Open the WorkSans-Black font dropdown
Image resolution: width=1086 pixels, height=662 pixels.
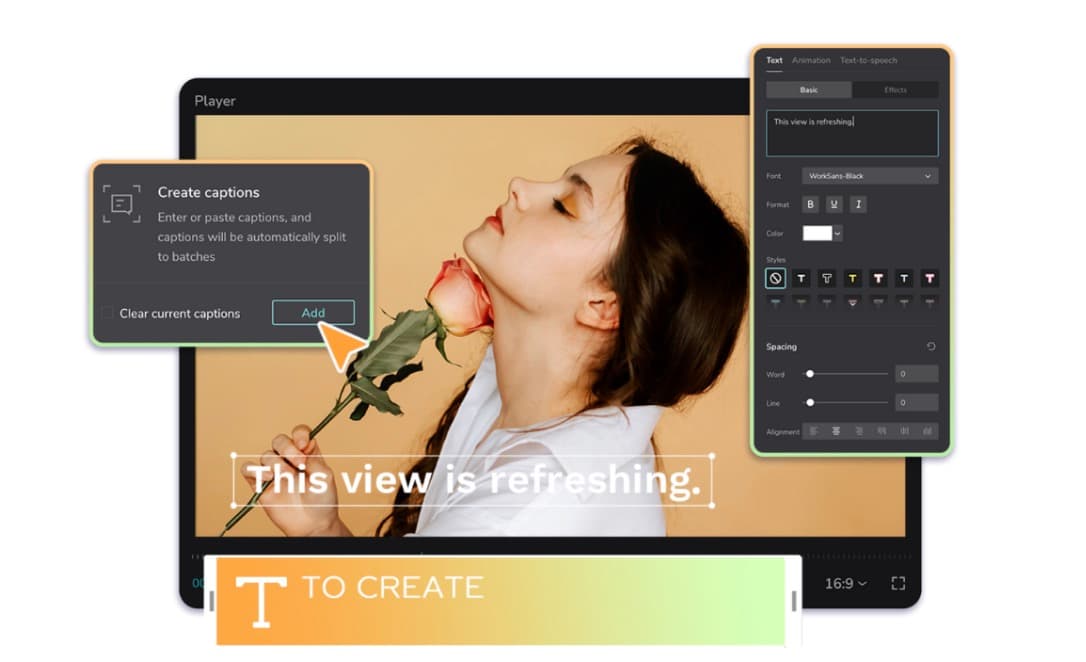pyautogui.click(x=868, y=176)
